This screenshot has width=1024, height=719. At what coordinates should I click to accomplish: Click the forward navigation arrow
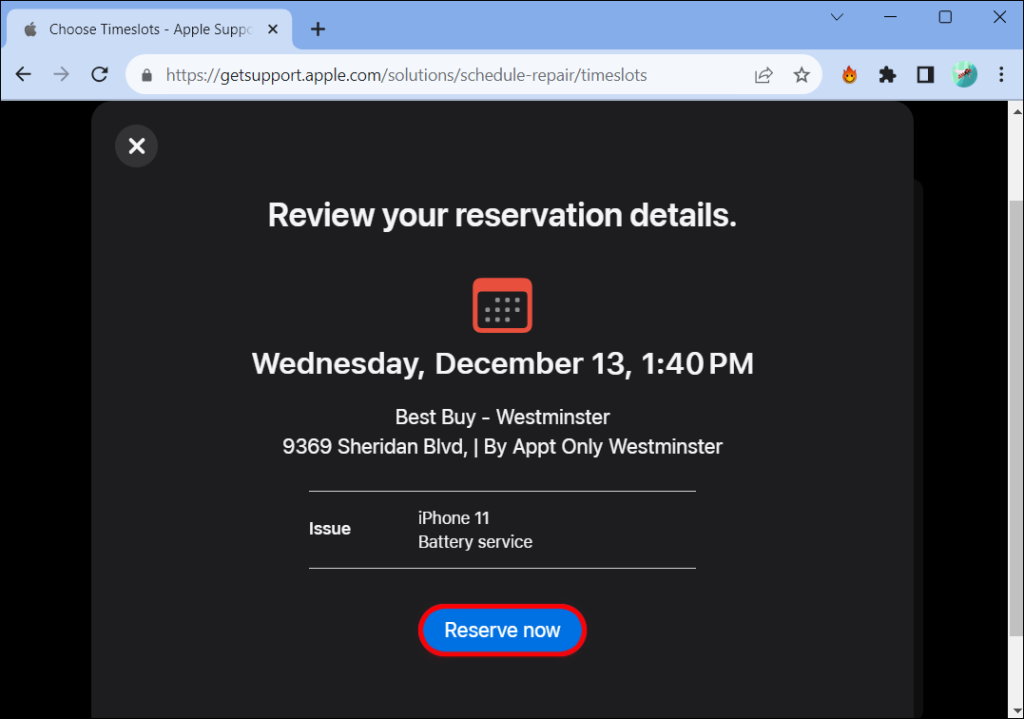pos(61,74)
